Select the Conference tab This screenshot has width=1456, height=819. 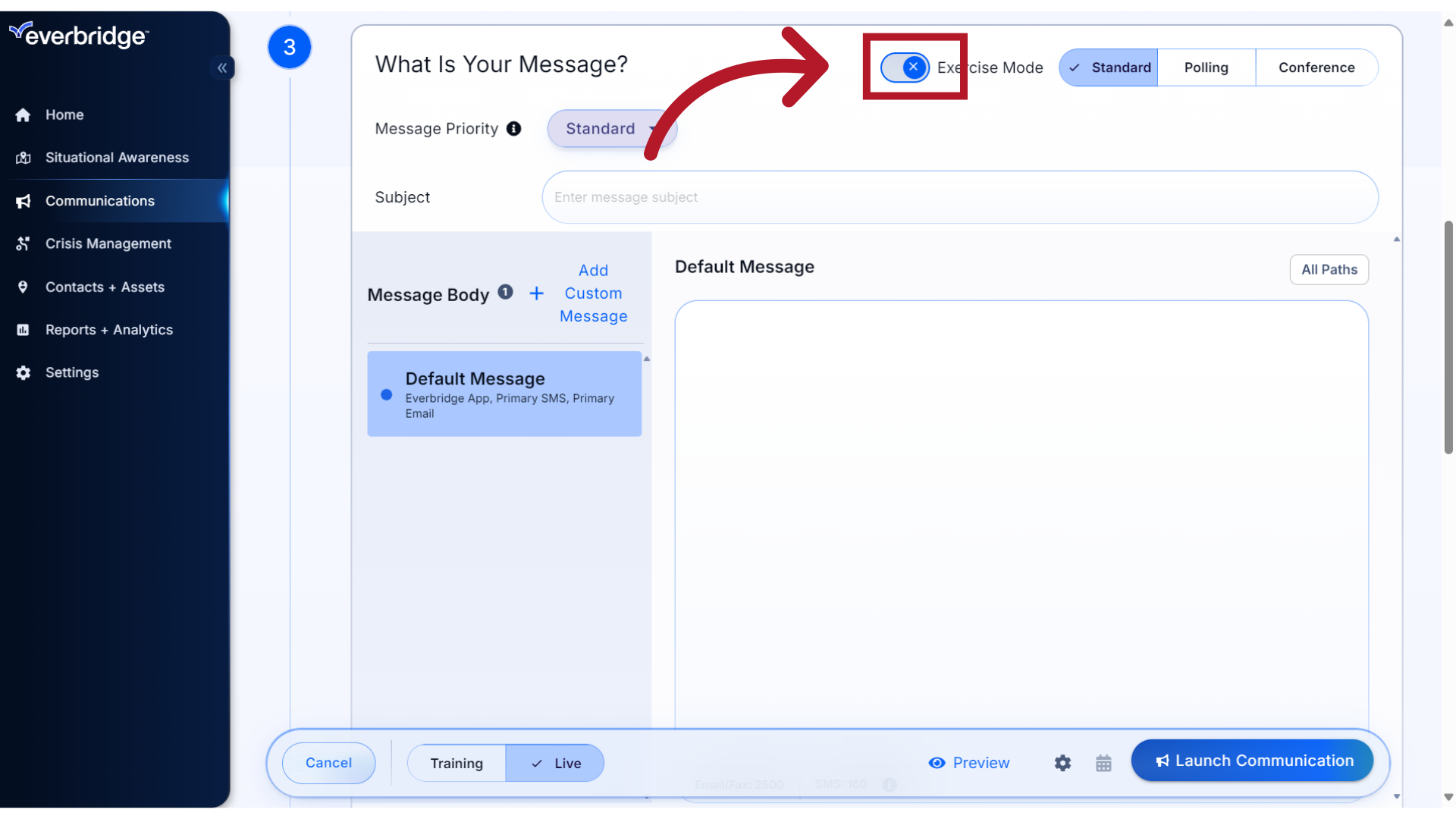[x=1317, y=67]
